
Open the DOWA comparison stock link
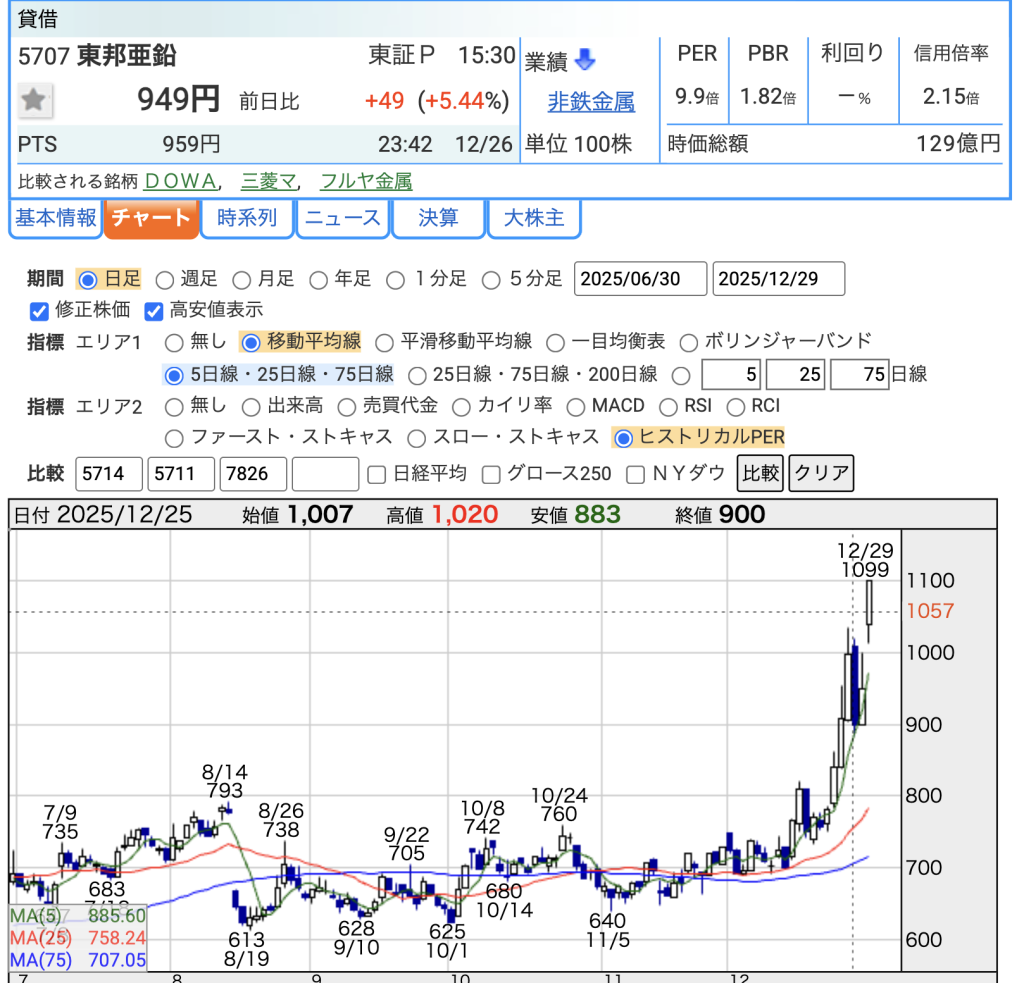(x=181, y=181)
